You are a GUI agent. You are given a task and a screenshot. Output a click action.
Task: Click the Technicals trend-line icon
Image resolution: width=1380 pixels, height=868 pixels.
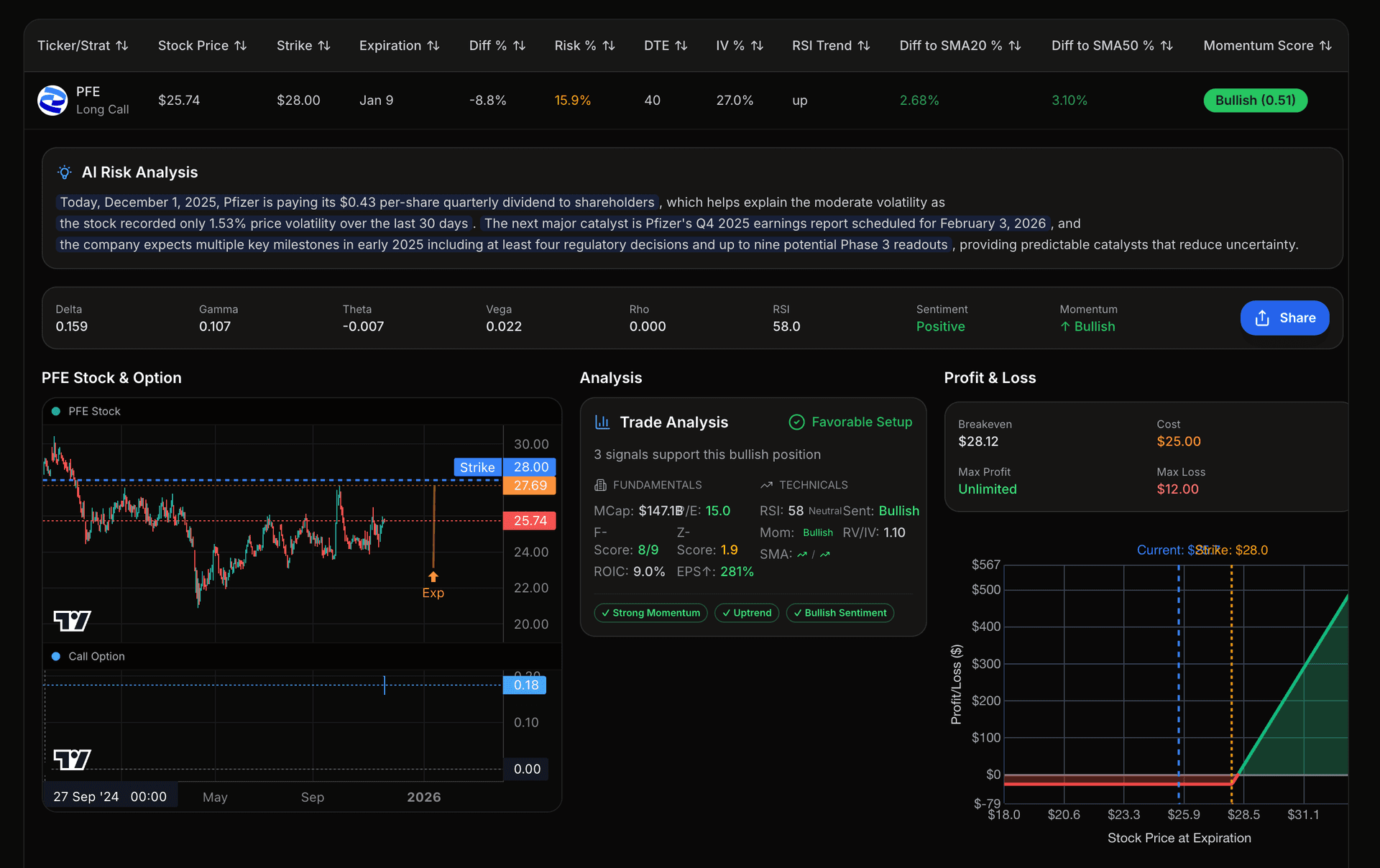[768, 484]
